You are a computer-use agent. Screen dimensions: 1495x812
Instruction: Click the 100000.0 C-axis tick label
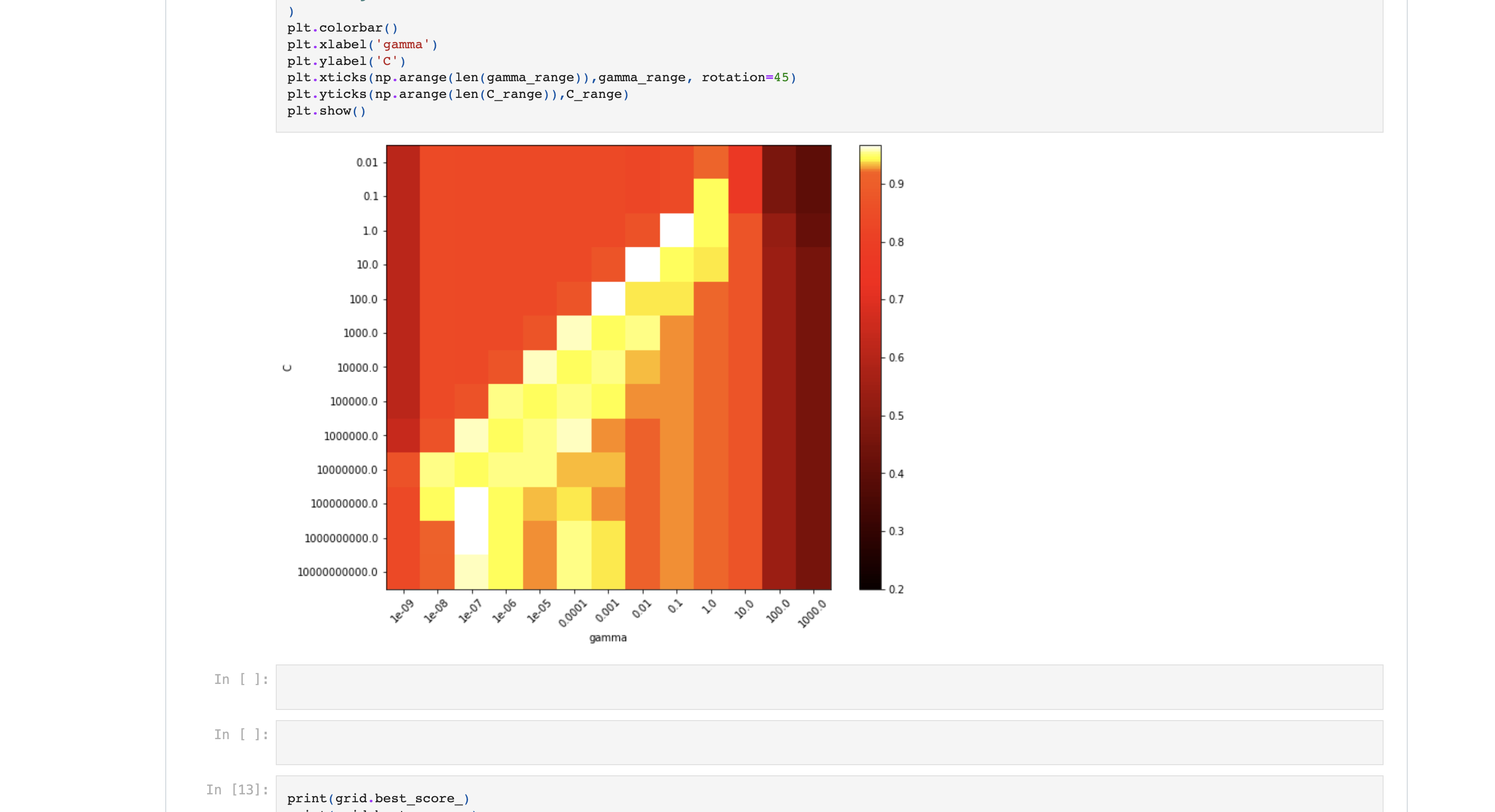[353, 401]
